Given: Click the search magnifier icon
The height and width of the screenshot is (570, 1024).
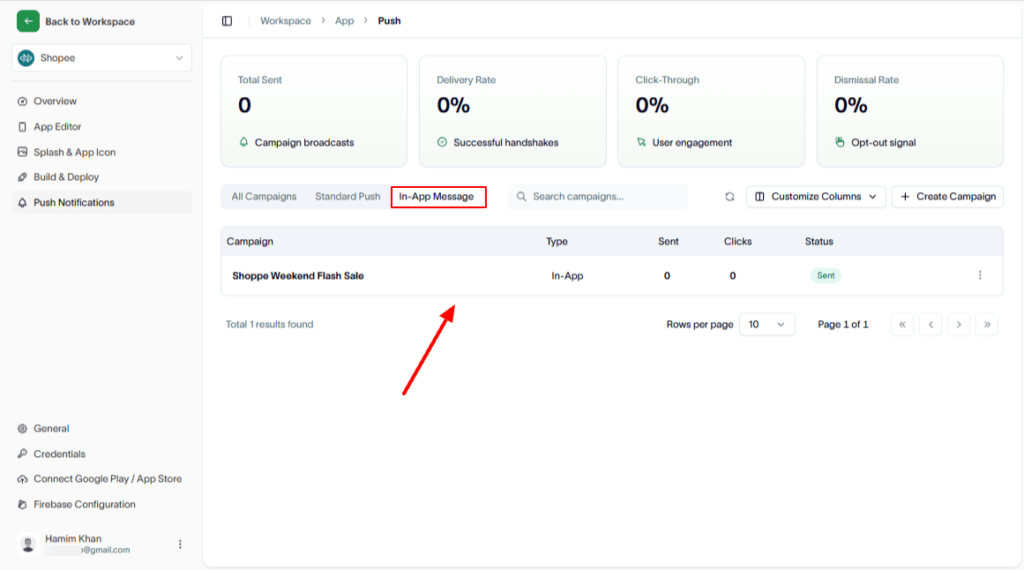Looking at the screenshot, I should coord(521,197).
